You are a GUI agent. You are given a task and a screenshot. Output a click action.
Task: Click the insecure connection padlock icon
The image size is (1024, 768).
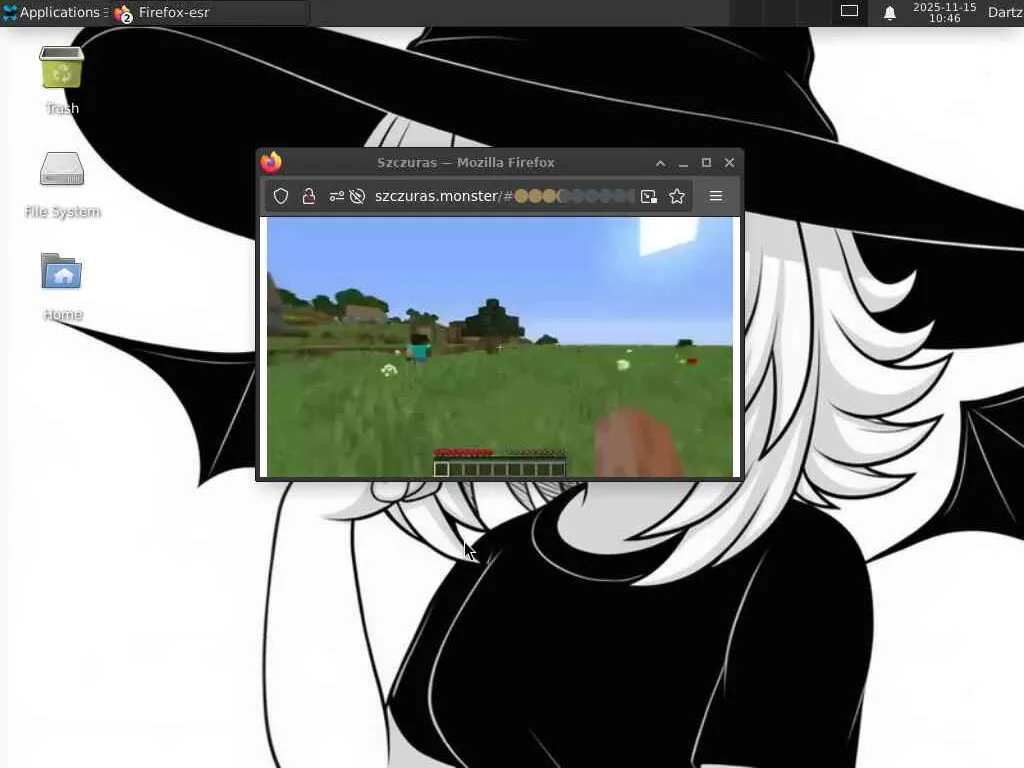(x=309, y=196)
